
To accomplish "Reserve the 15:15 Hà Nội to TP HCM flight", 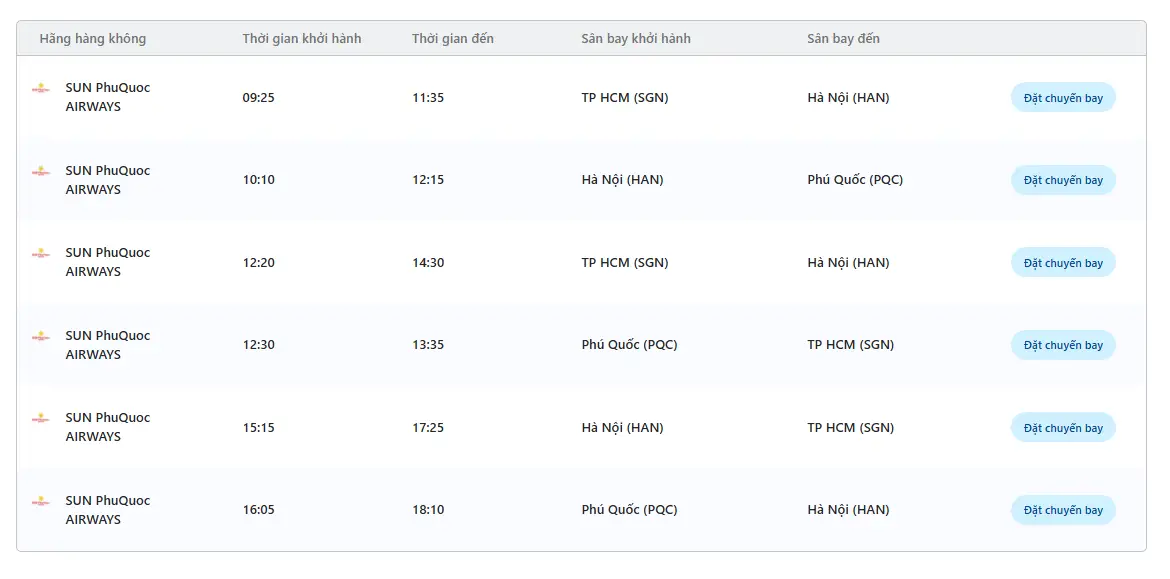I will click(1063, 428).
